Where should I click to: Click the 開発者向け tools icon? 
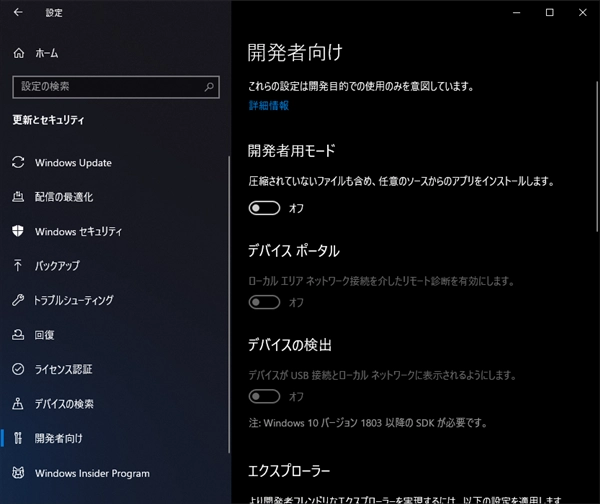(x=18, y=438)
